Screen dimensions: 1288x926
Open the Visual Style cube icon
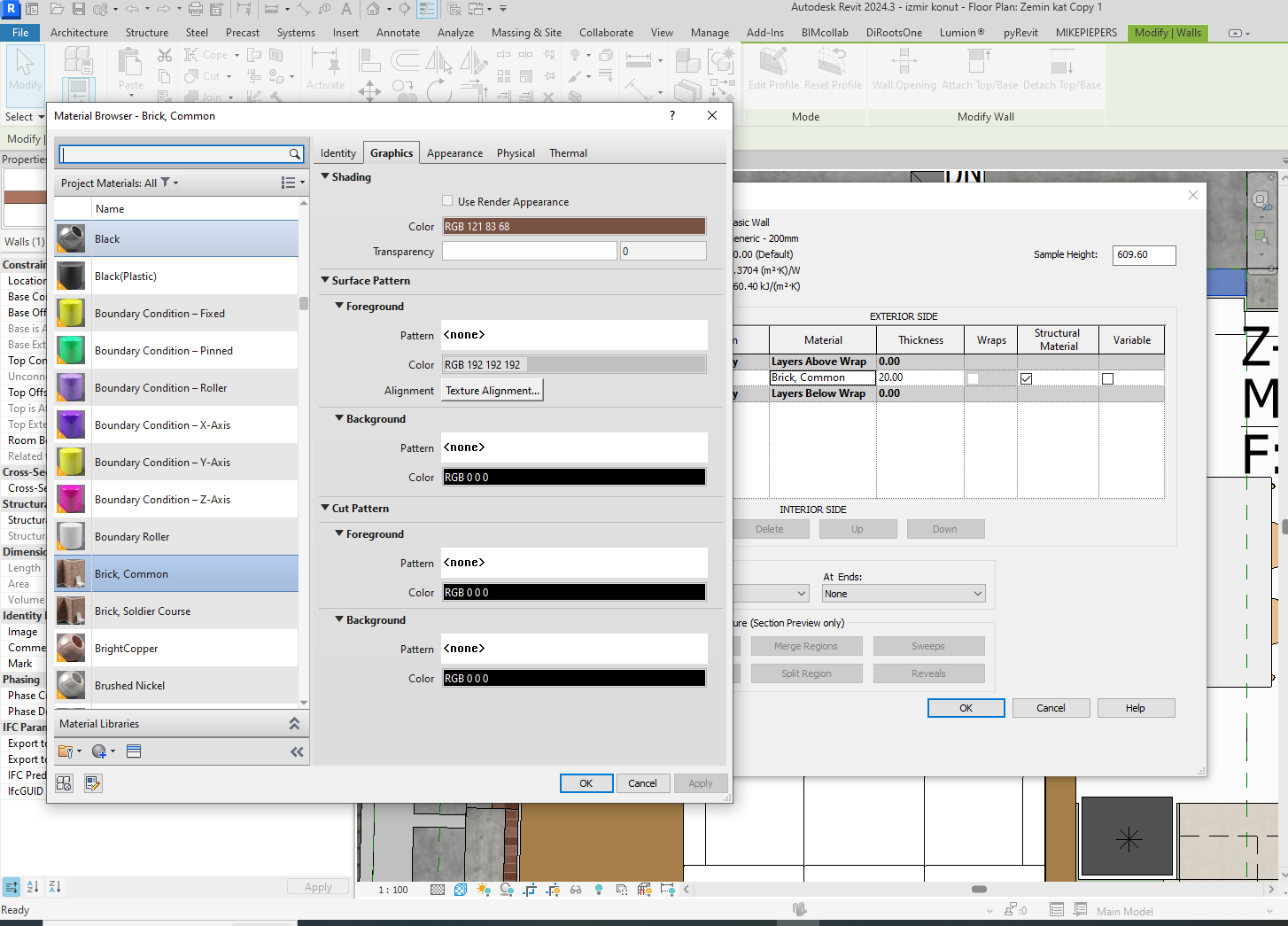click(x=460, y=889)
